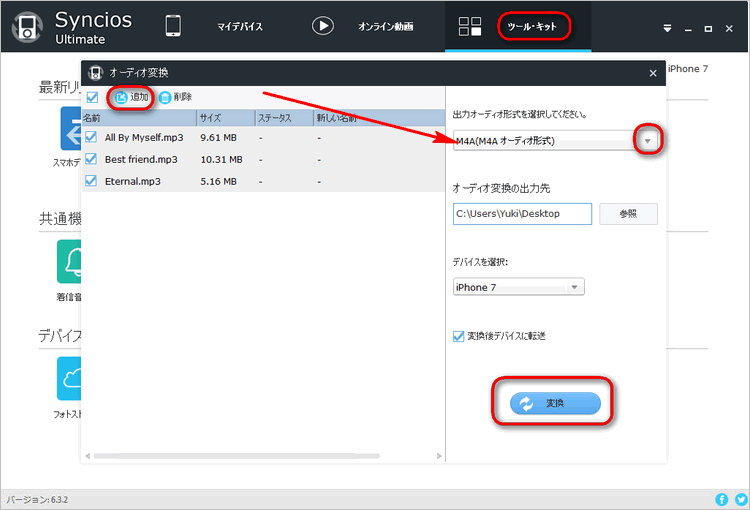Click the バージョン: 6.3.2 status text
Viewport: 750px width, 510px height.
click(37, 500)
